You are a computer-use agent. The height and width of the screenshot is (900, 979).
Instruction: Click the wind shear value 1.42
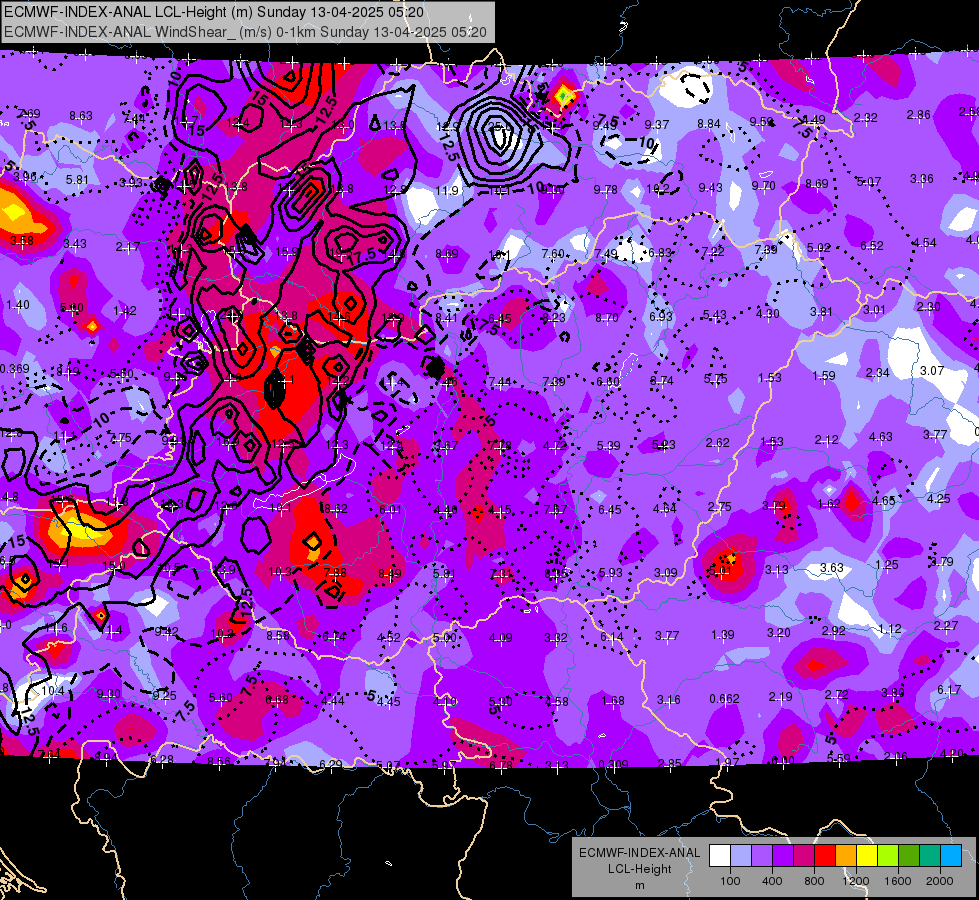[125, 310]
